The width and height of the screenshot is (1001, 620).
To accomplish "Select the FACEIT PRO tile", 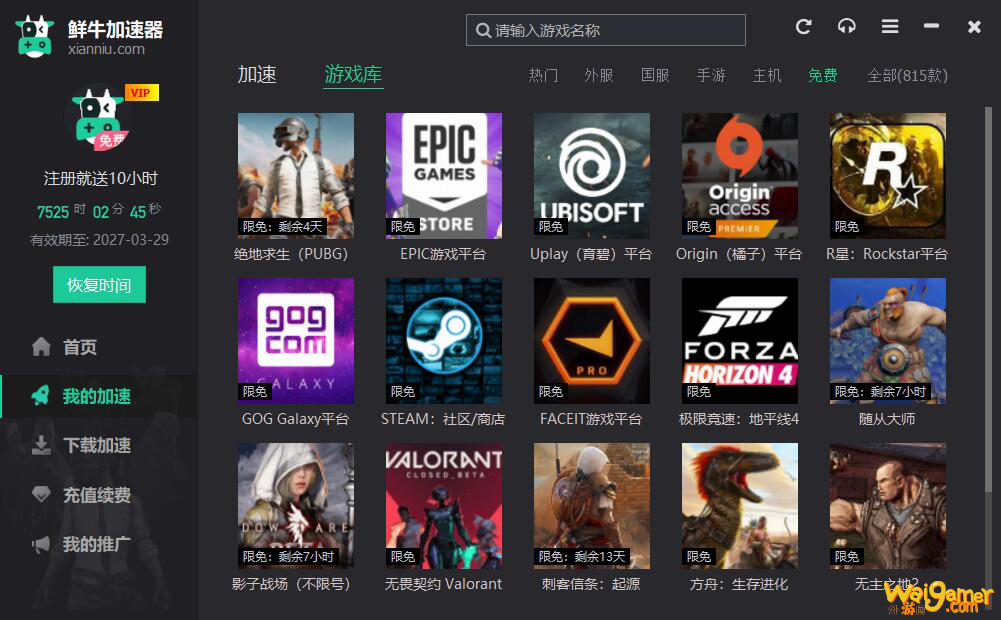I will pyautogui.click(x=592, y=340).
